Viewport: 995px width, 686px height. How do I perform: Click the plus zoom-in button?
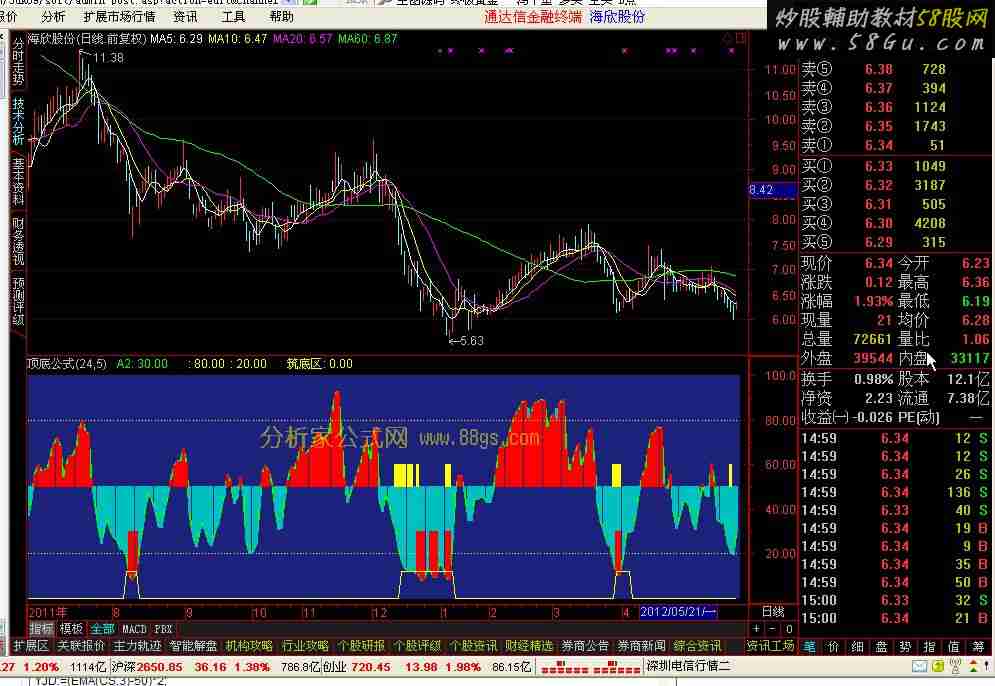click(756, 629)
